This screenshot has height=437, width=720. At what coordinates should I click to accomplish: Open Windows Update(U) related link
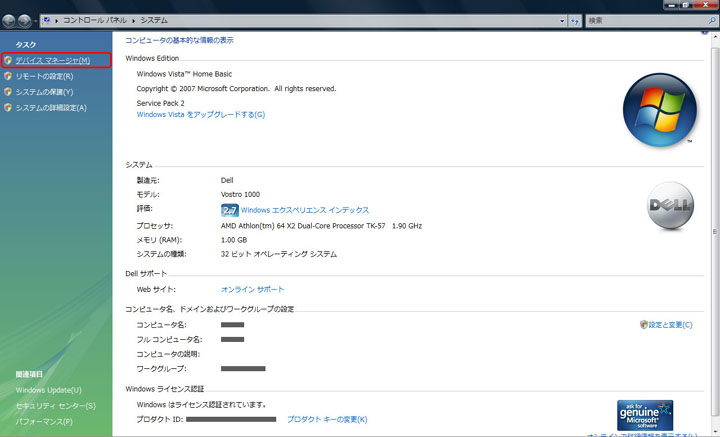pos(48,390)
